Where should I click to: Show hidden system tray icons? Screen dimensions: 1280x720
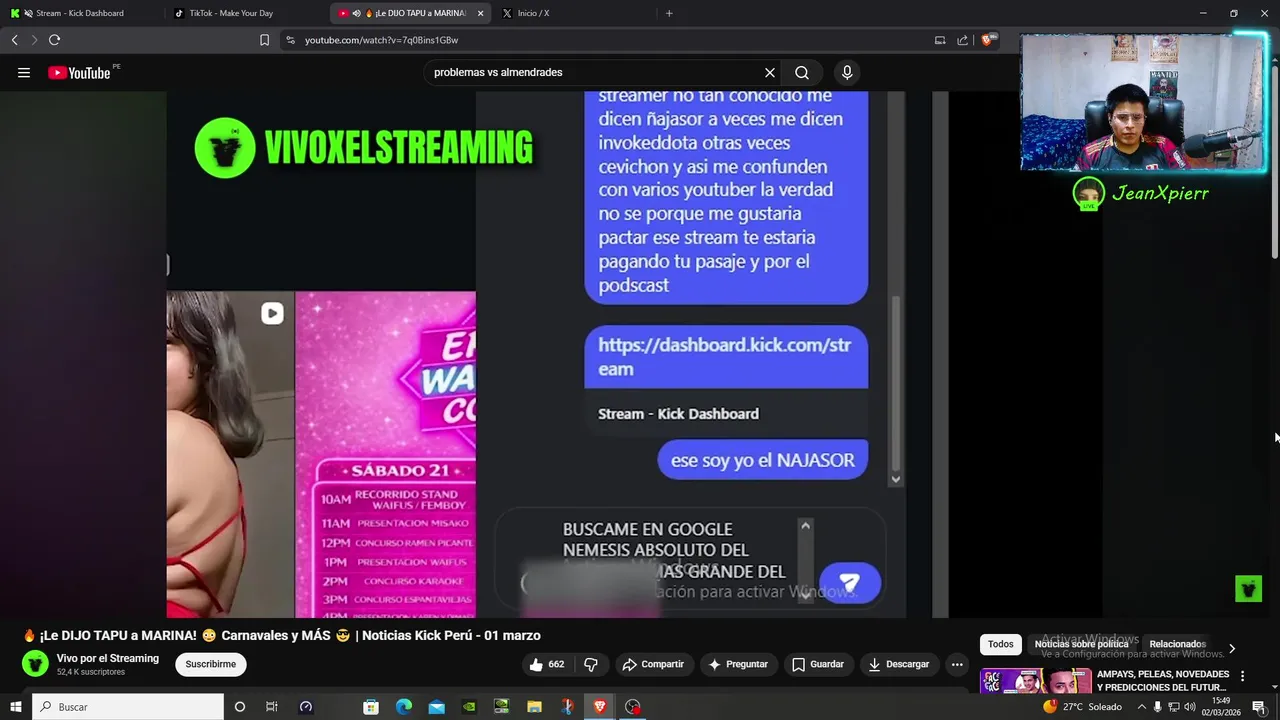click(x=1141, y=707)
